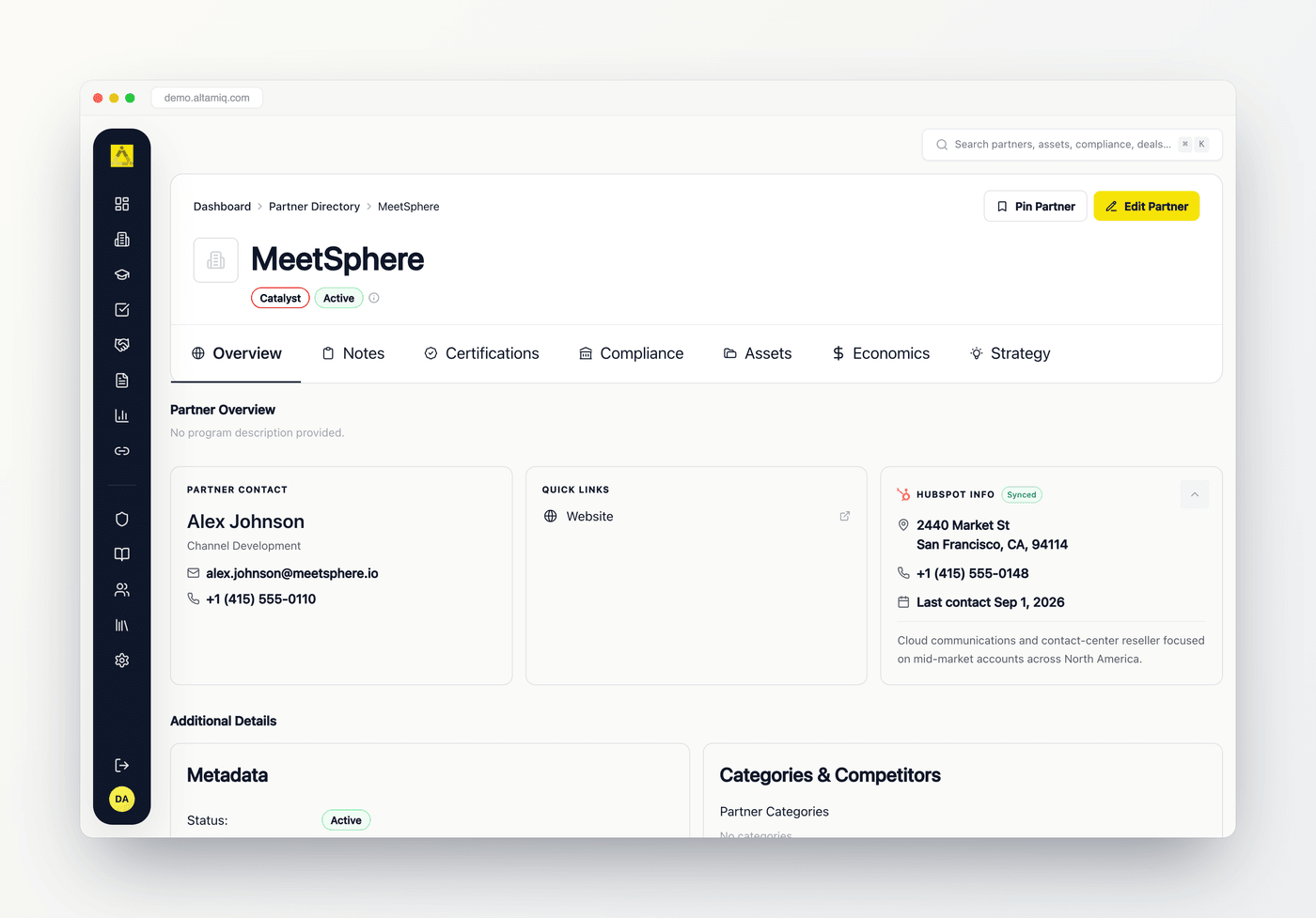Click the logout arrow icon in sidebar
Viewport: 1316px width, 918px height.
click(x=122, y=766)
